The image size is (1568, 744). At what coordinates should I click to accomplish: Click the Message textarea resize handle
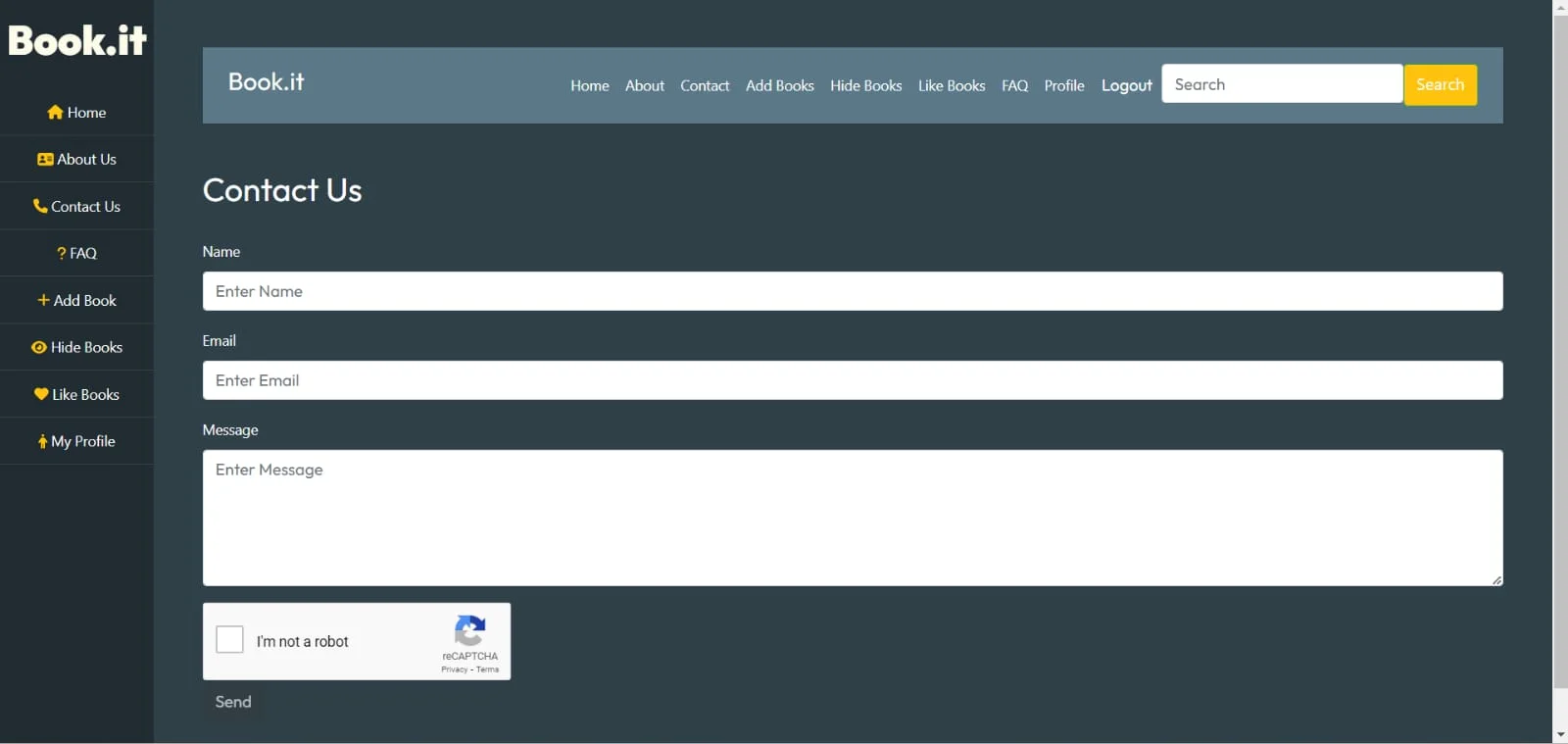(1496, 580)
